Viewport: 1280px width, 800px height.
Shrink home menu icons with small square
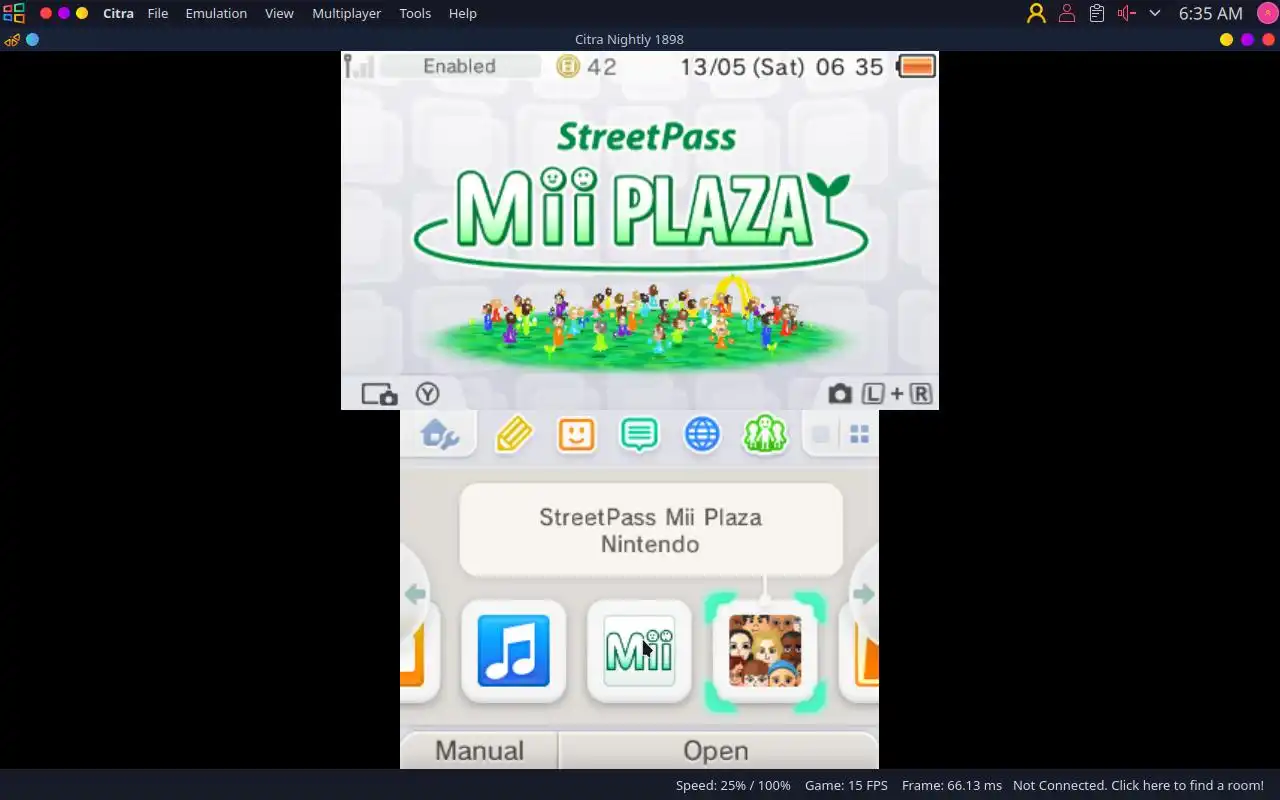pyautogui.click(x=820, y=435)
